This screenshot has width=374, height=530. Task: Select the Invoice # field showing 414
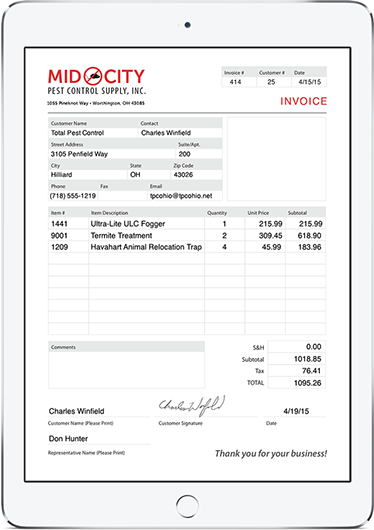239,82
